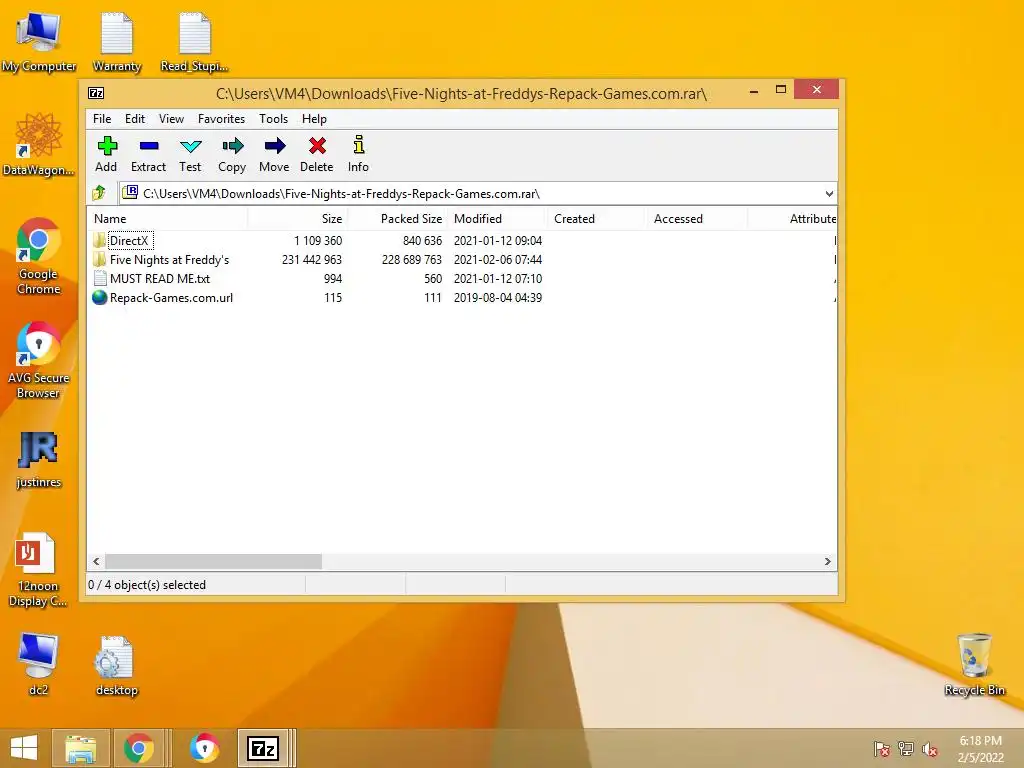The height and width of the screenshot is (768, 1024).
Task: Open File Explorer from the taskbar
Action: (80, 748)
